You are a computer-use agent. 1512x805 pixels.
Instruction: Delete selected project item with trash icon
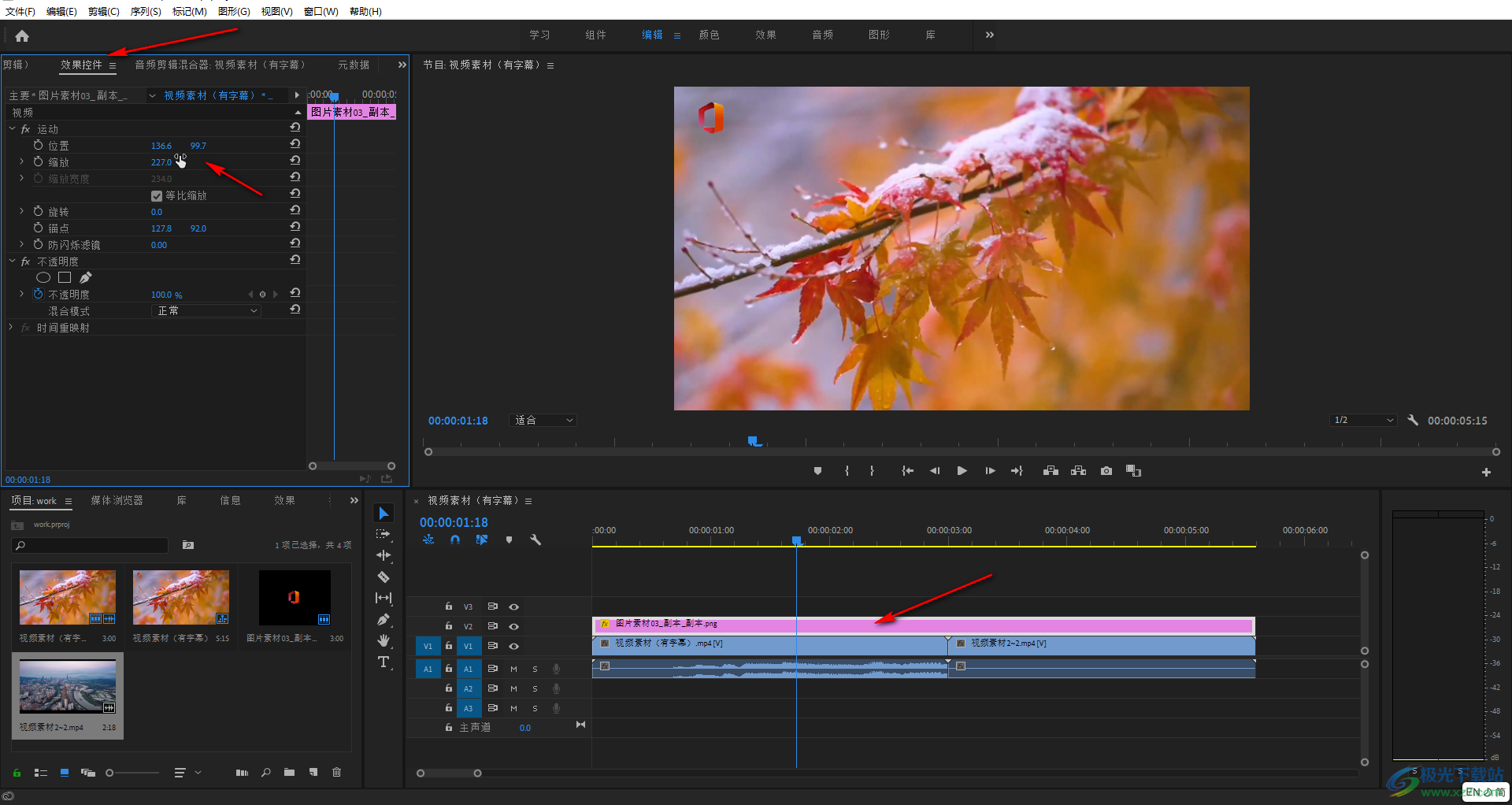click(337, 773)
